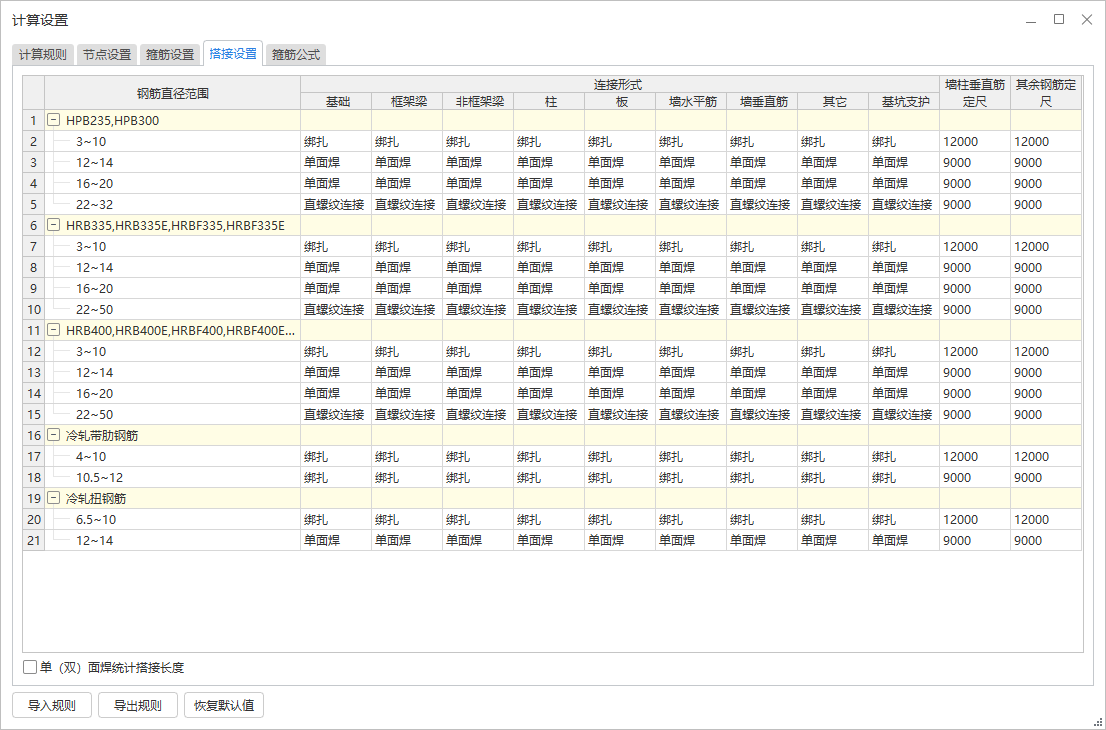Collapse the HRB400 rebar group
Image resolution: width=1106 pixels, height=730 pixels.
coord(55,331)
